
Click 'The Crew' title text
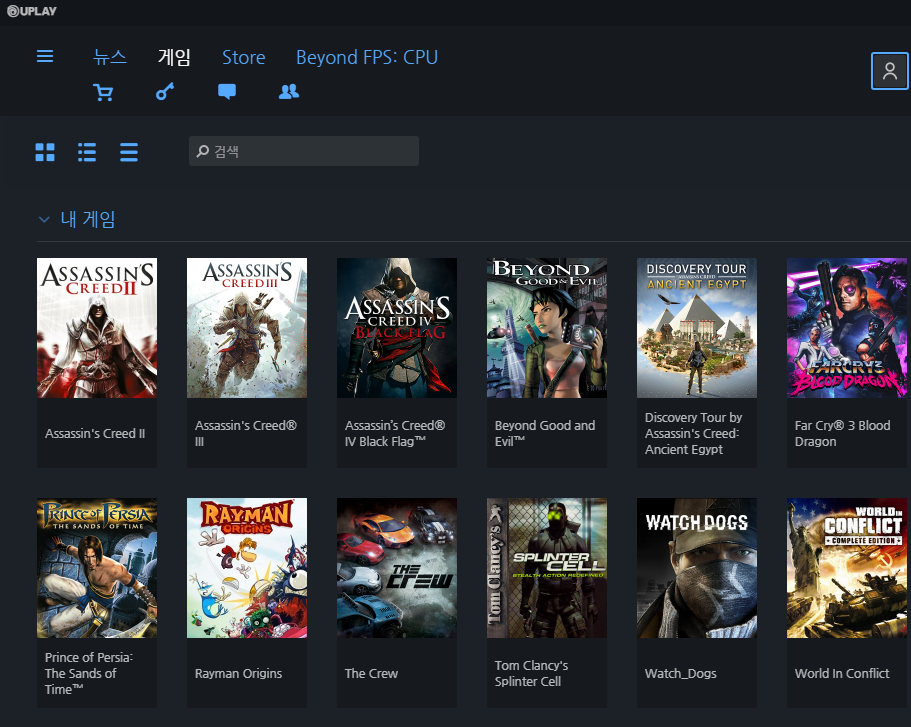[371, 674]
